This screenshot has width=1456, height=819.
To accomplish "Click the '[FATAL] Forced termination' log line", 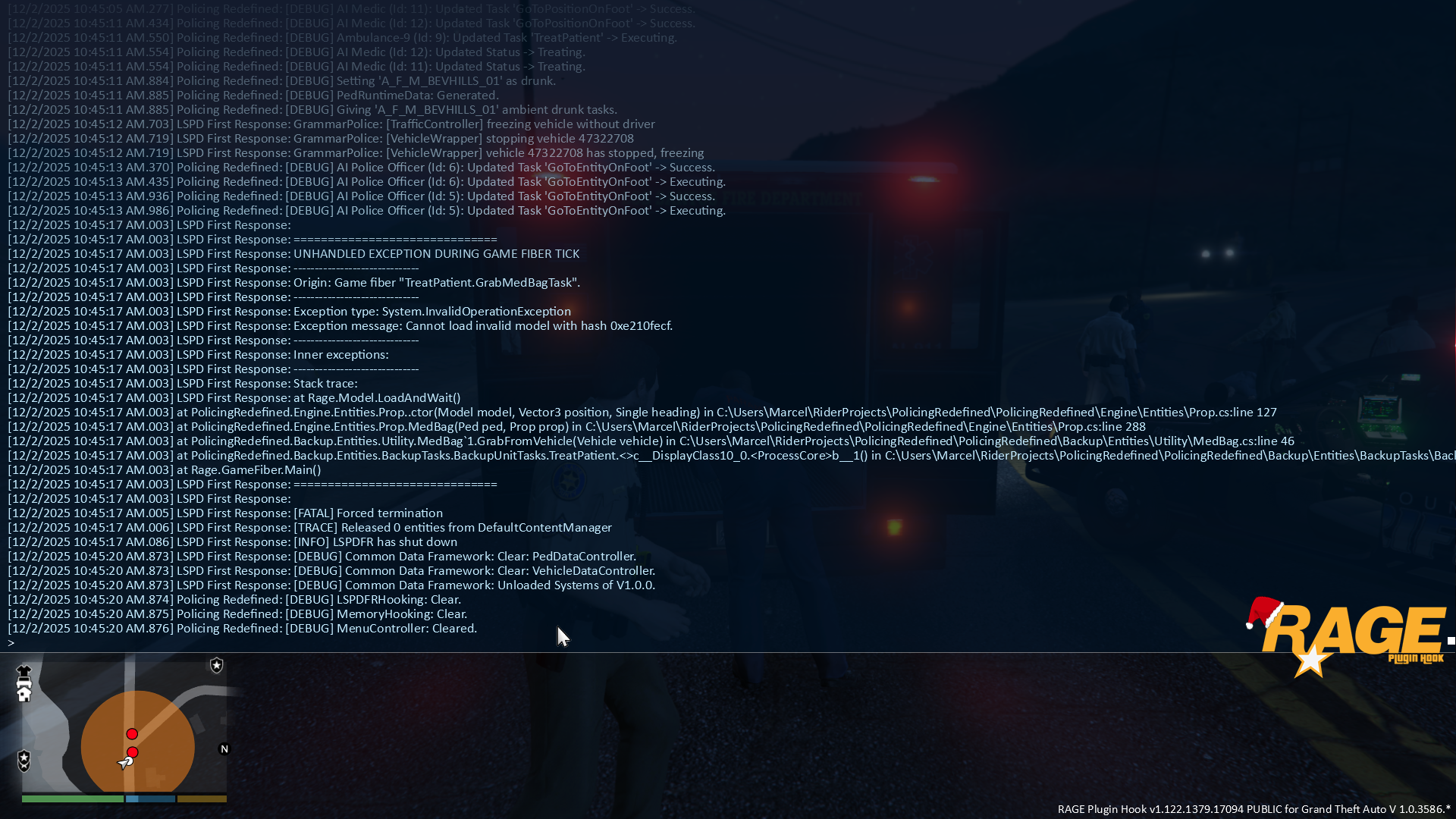I will point(368,513).
